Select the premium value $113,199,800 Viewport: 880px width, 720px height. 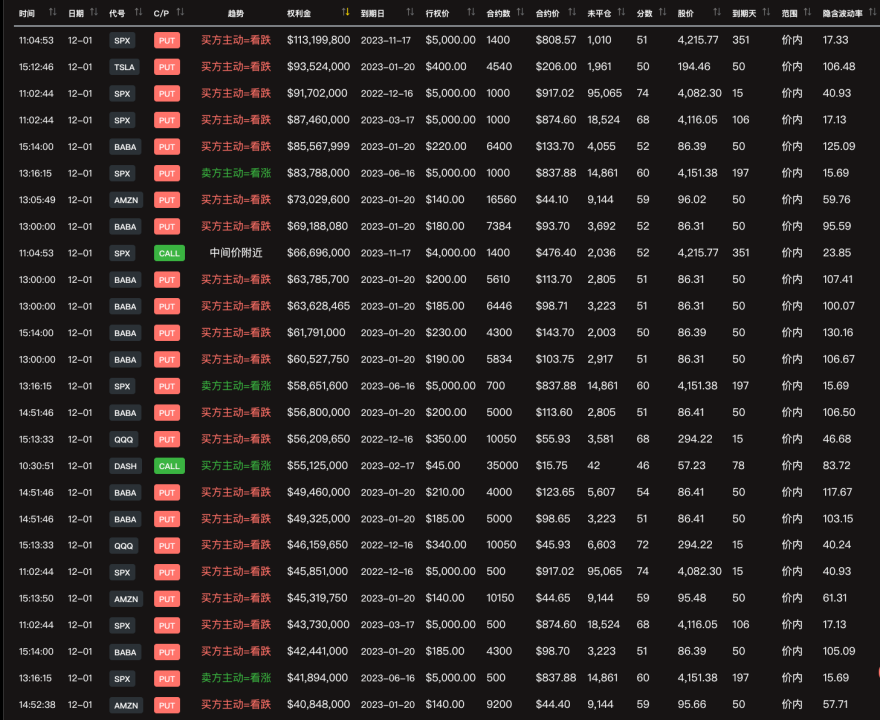(x=318, y=40)
